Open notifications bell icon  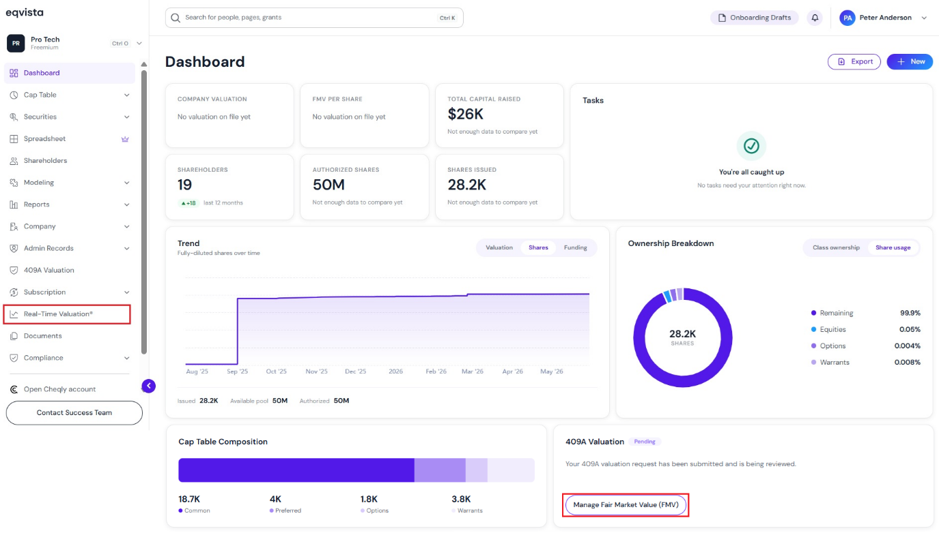[x=814, y=18]
